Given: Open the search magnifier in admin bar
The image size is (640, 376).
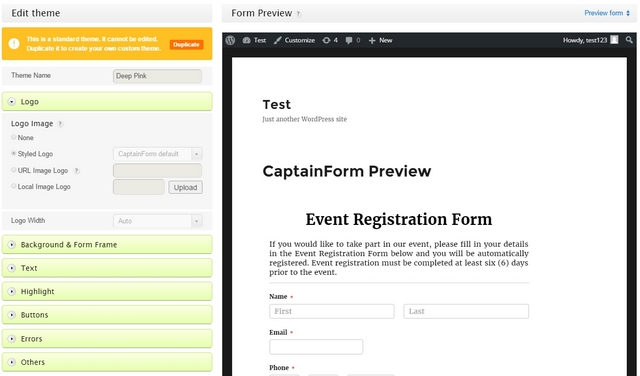Looking at the screenshot, I should coord(629,40).
